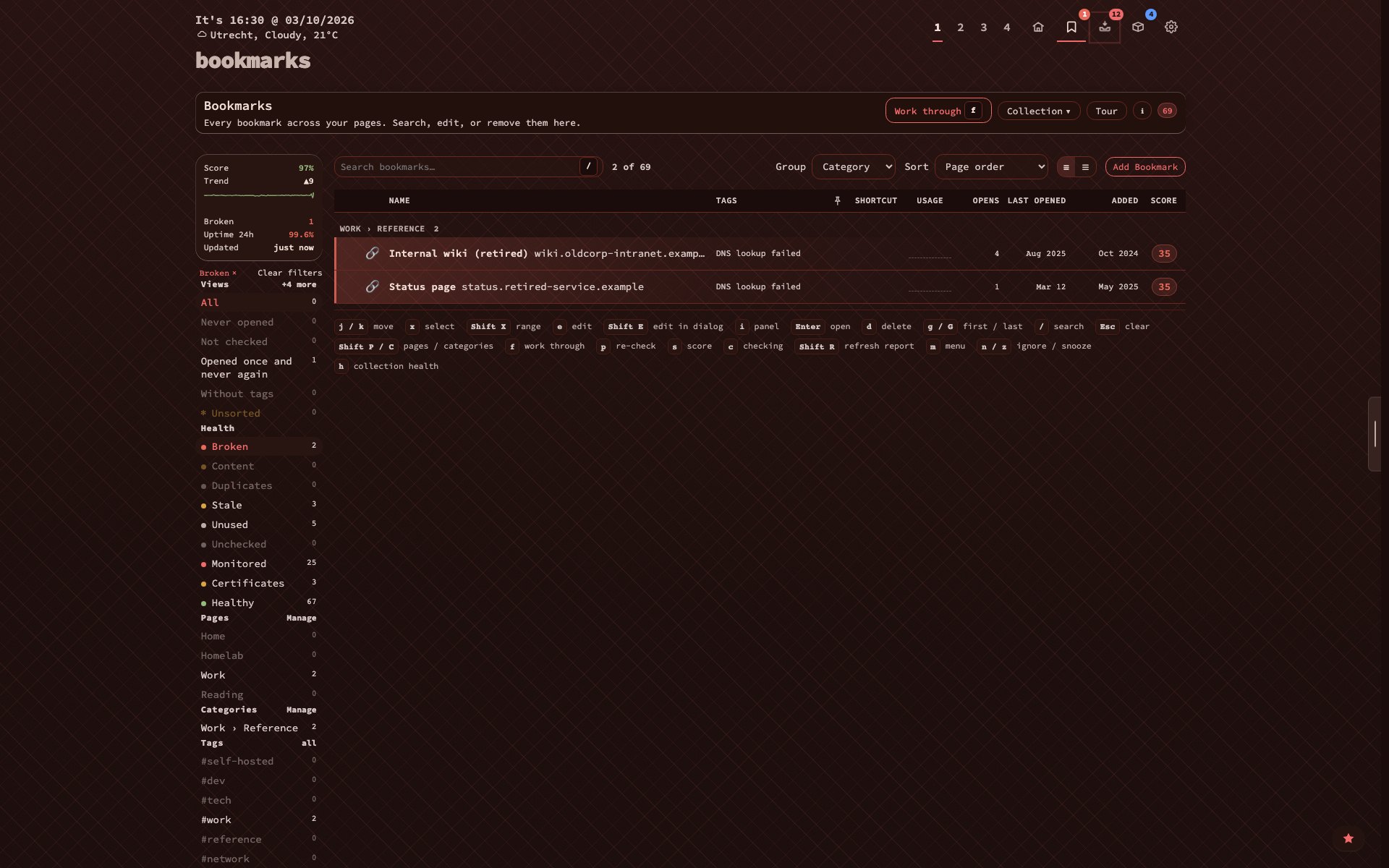Select the Stale health filter

pos(258,505)
